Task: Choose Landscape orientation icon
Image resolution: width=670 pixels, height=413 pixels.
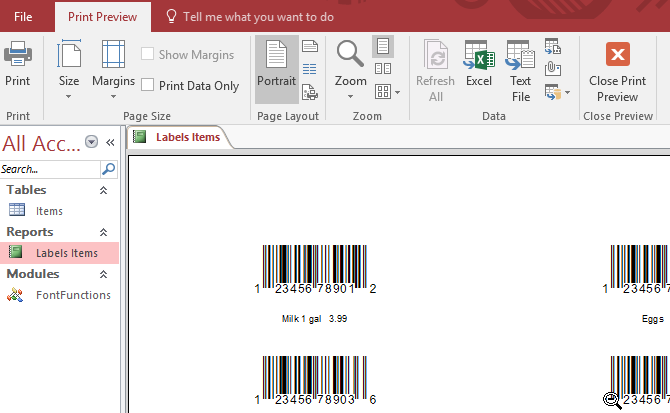Action: click(x=310, y=46)
